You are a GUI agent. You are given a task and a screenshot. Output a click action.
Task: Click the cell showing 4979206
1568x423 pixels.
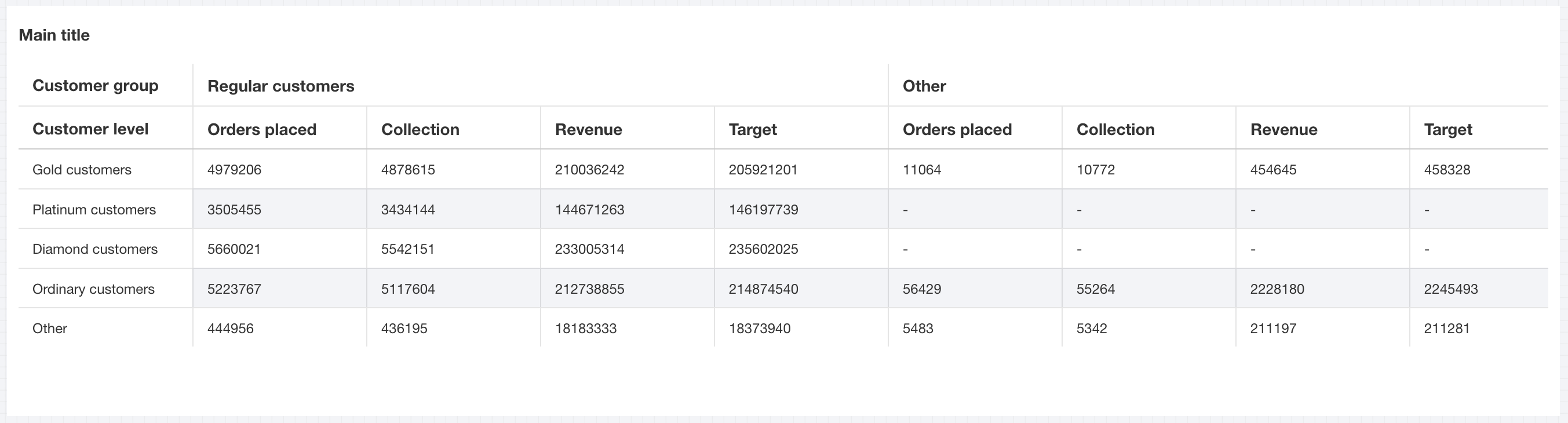[234, 170]
